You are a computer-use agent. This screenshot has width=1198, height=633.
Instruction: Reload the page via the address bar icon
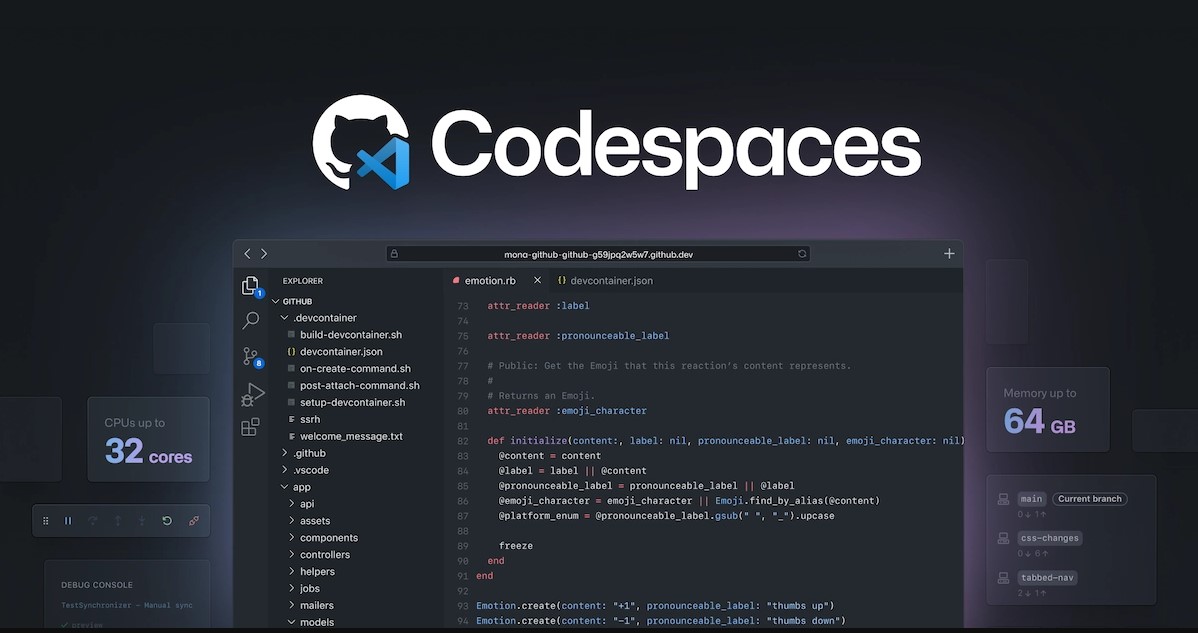[x=802, y=253]
